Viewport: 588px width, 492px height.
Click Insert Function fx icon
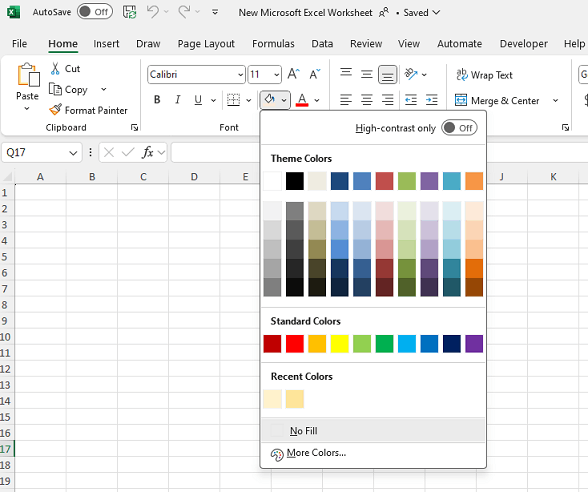click(x=148, y=152)
